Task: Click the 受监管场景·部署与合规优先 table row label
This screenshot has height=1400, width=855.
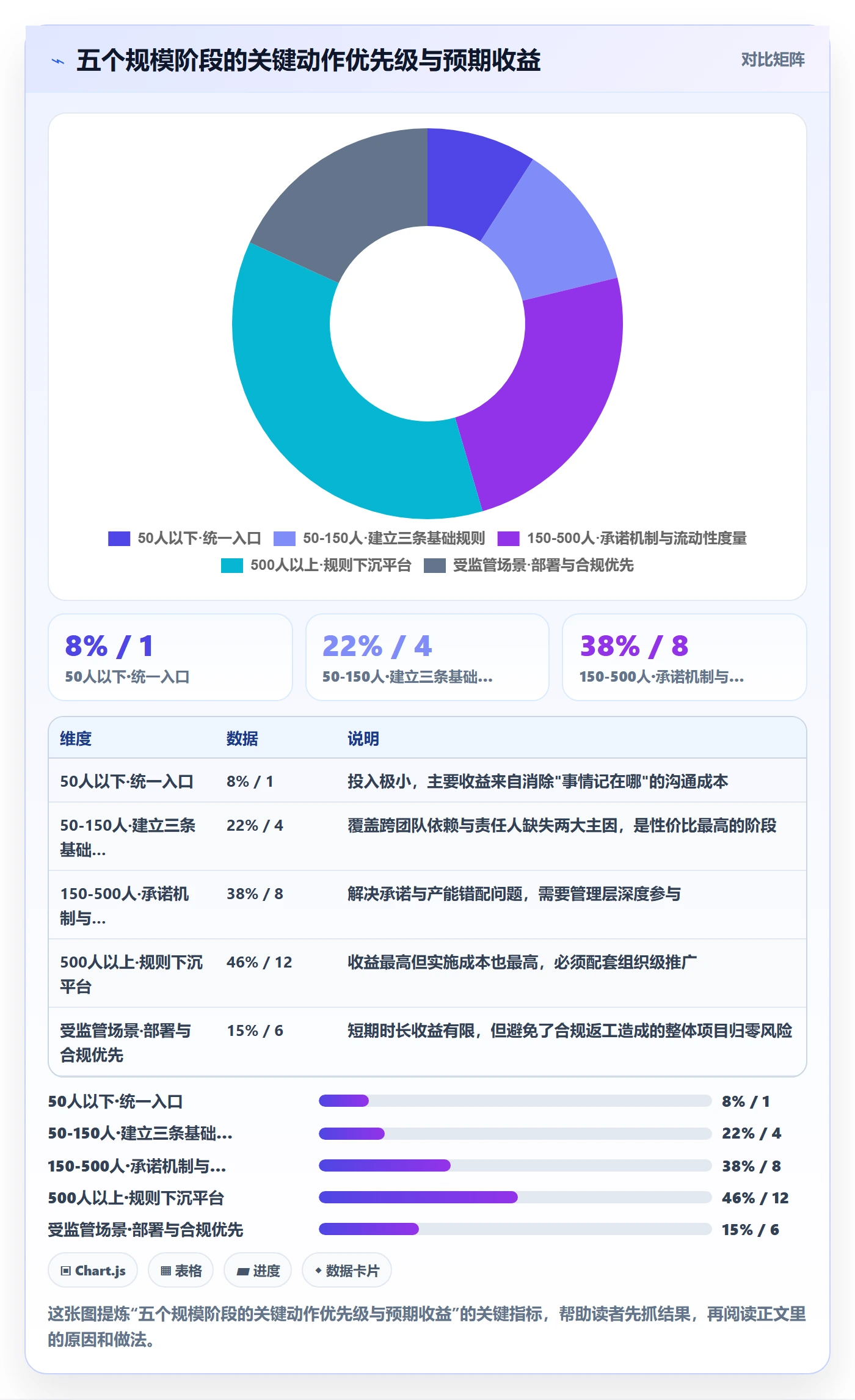Action: coord(125,1043)
